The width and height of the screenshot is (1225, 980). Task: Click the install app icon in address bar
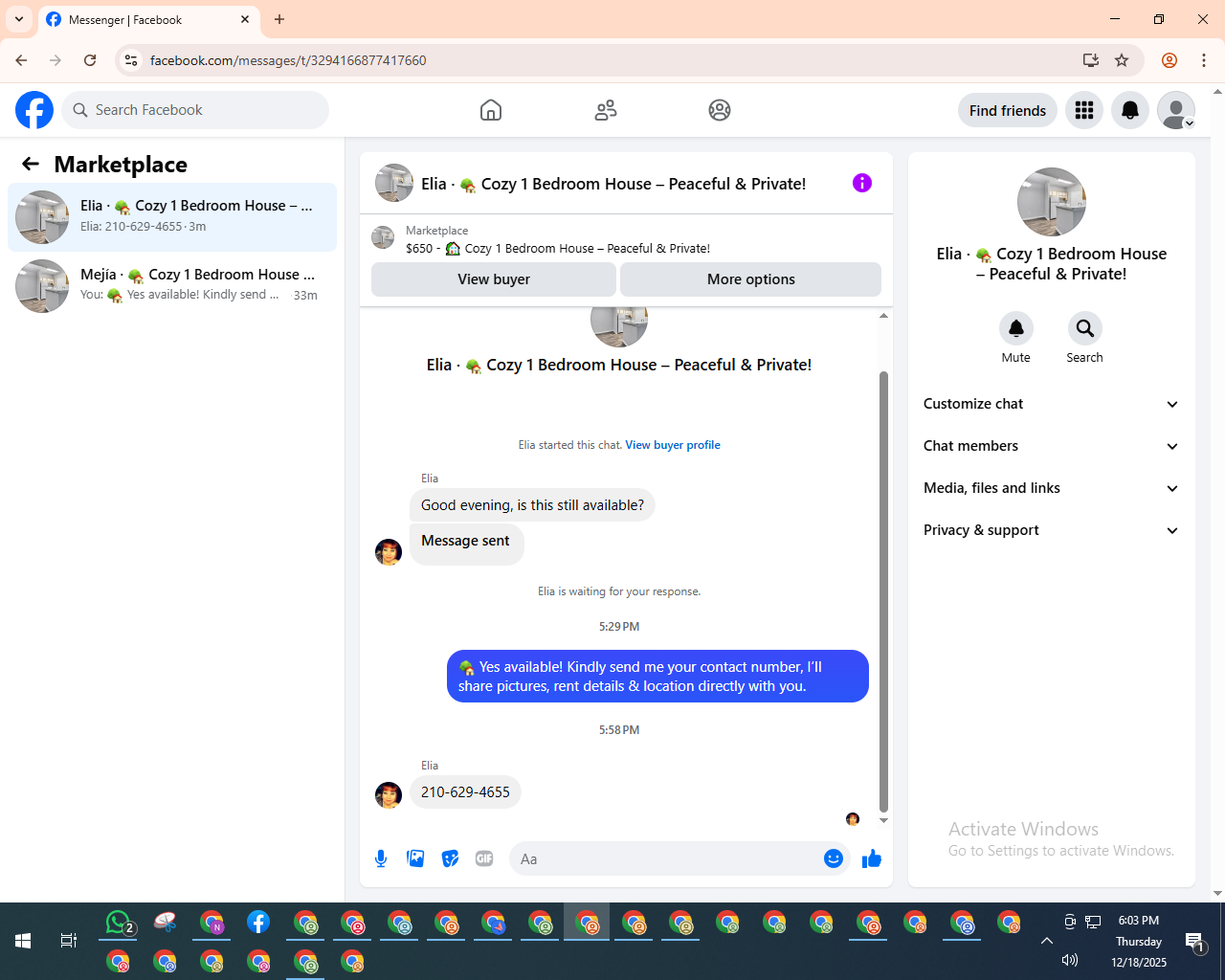(x=1091, y=60)
